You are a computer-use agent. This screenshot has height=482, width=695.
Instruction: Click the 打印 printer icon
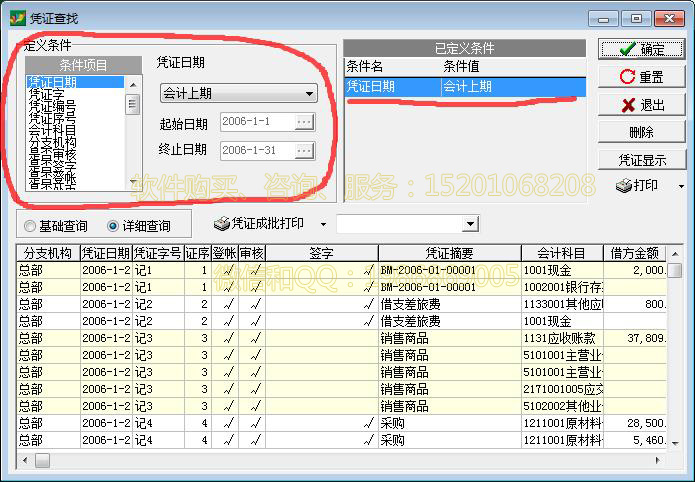tap(622, 186)
